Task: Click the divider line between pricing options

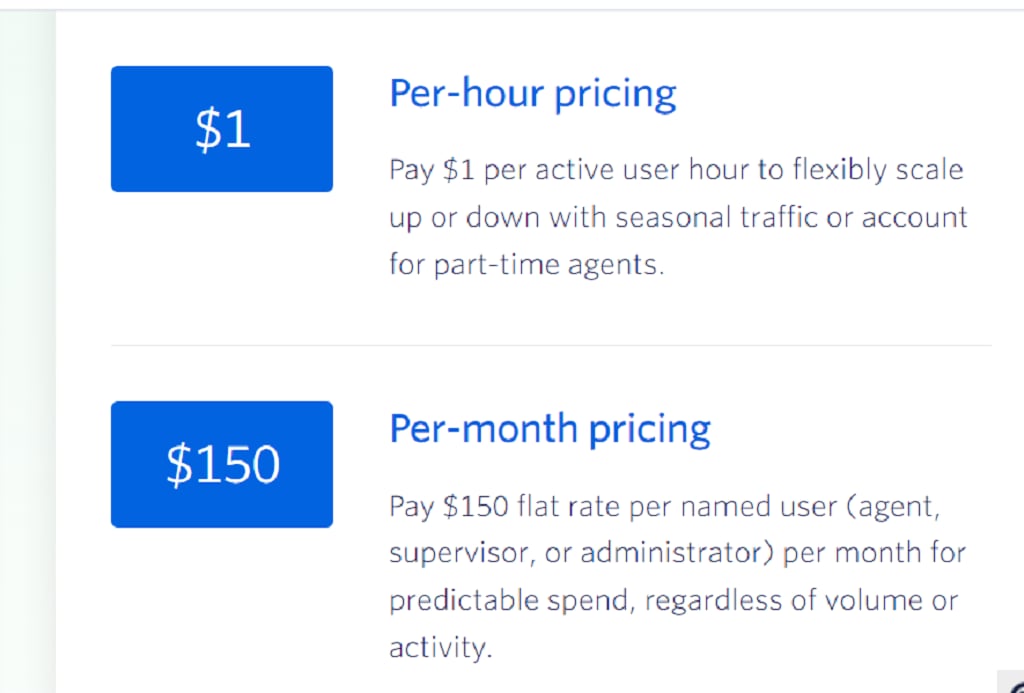Action: click(x=551, y=345)
